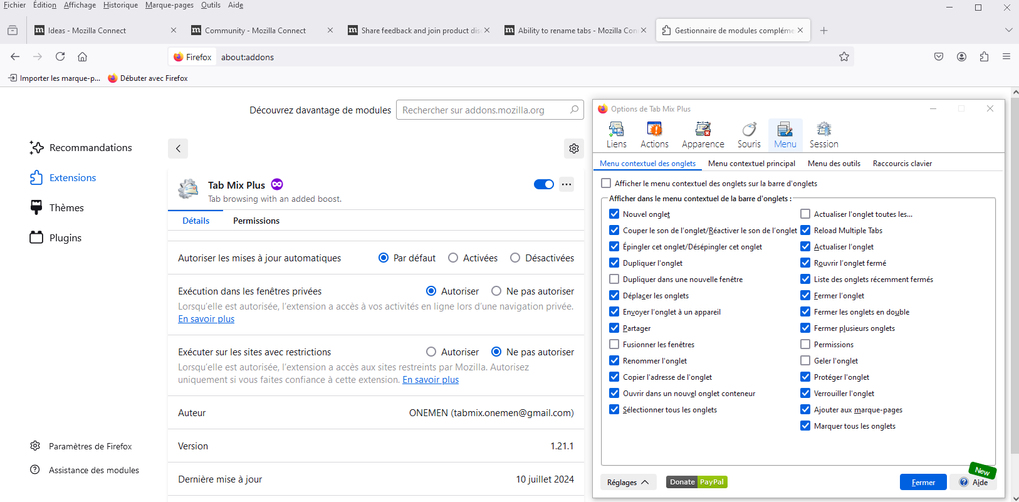Switch to the Raccourcis clavier tab

pyautogui.click(x=902, y=163)
